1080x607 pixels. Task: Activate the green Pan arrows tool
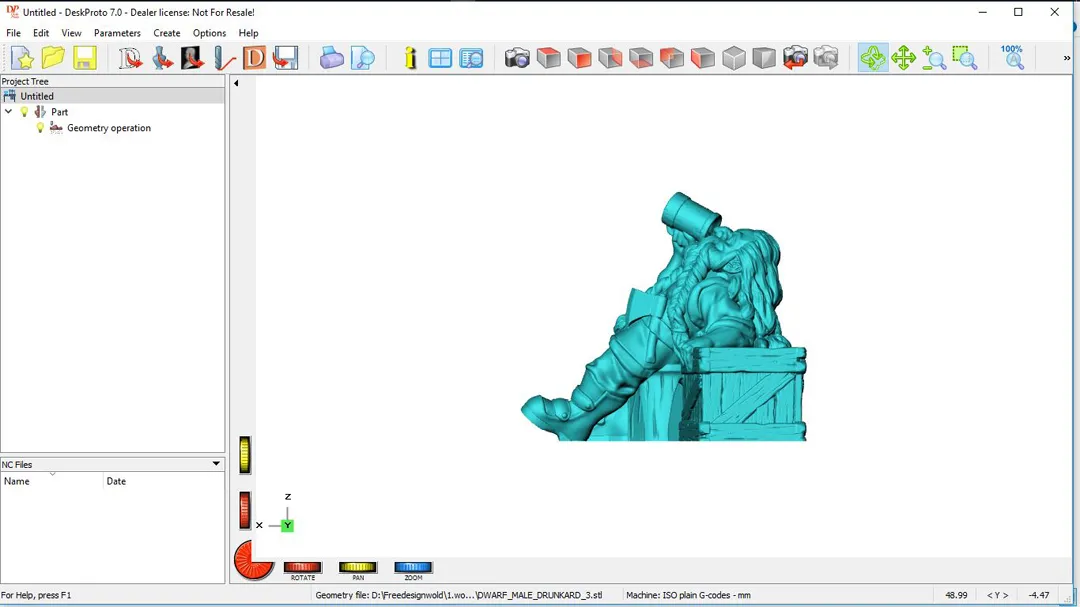click(903, 58)
